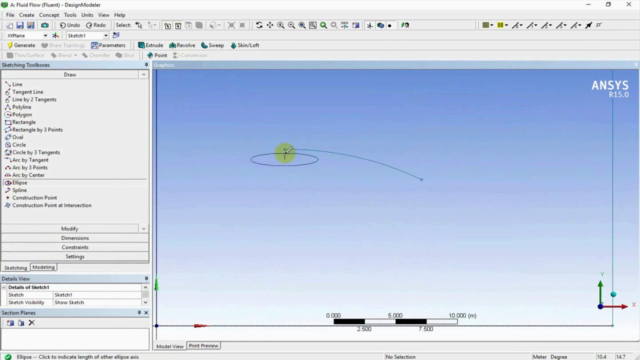Select the Spline tool
This screenshot has width=640, height=360.
coord(16,190)
